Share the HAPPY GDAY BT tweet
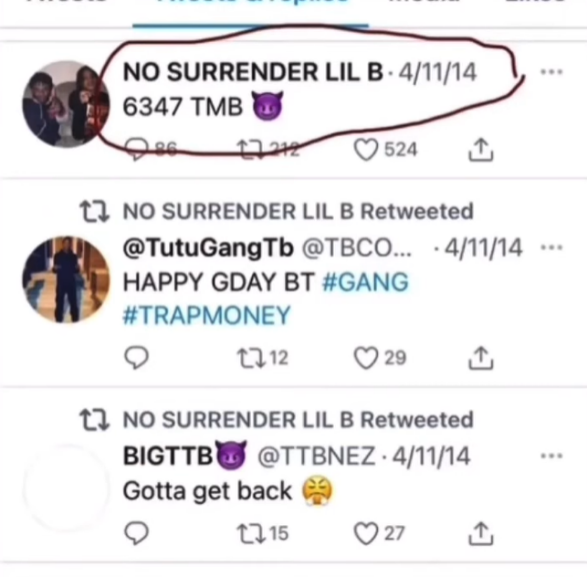Viewport: 587px width, 577px height. click(481, 358)
